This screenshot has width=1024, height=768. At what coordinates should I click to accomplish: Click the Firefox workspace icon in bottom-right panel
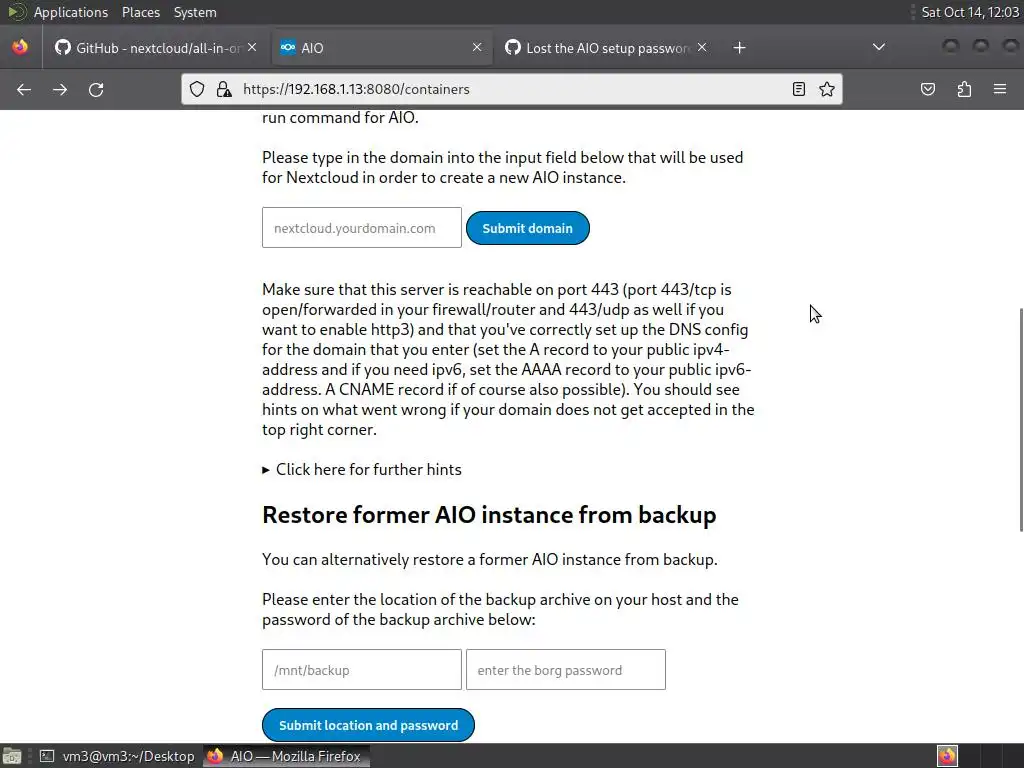click(x=947, y=756)
